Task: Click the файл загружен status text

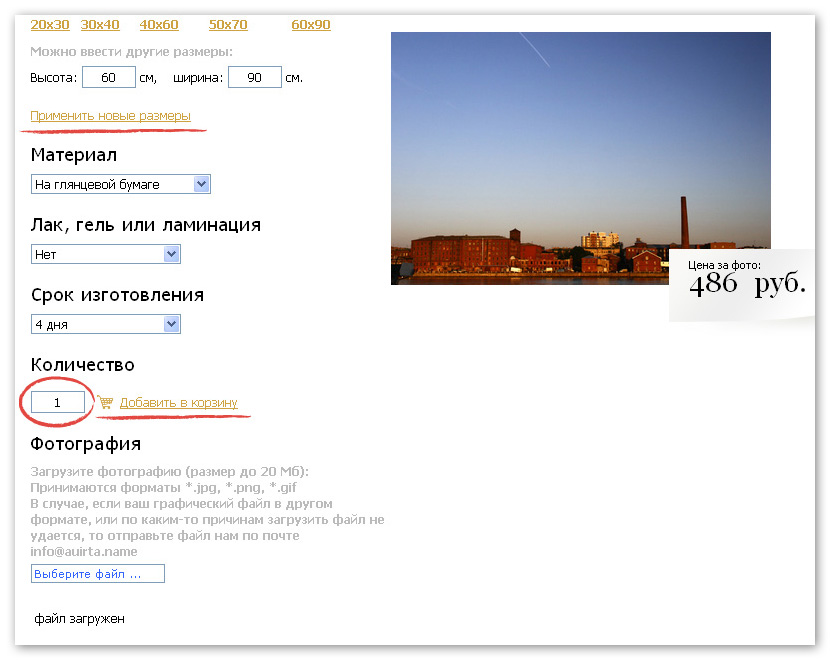Action: click(79, 619)
